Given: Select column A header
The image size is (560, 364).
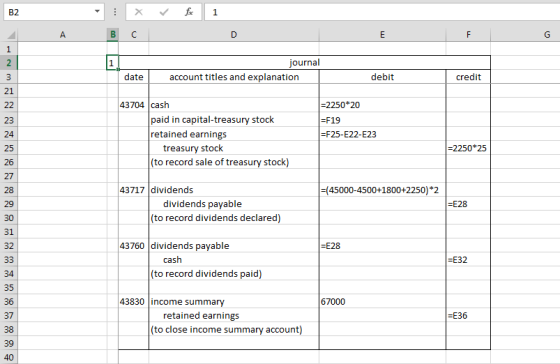Looking at the screenshot, I should tap(62, 35).
